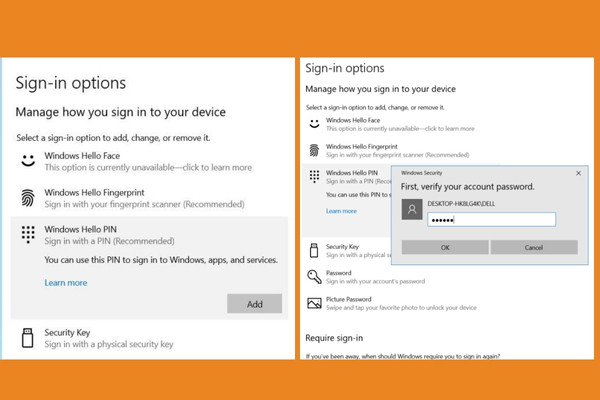Screen dimensions: 600x400
Task: Select Windows Hello Fingerprint option in left panel
Action: pos(149,198)
